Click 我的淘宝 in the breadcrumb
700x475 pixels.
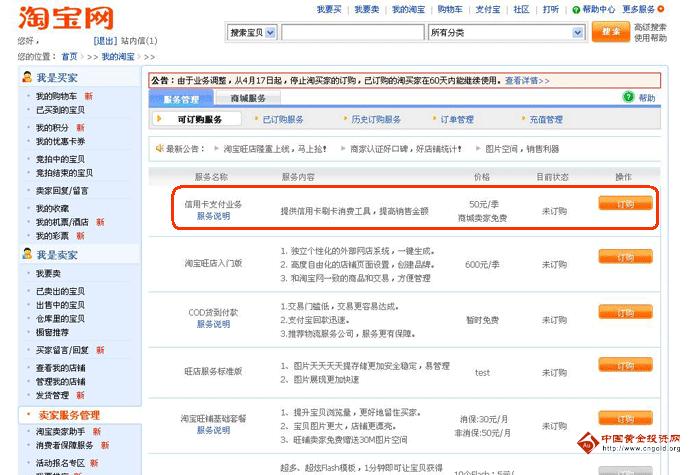(x=118, y=57)
